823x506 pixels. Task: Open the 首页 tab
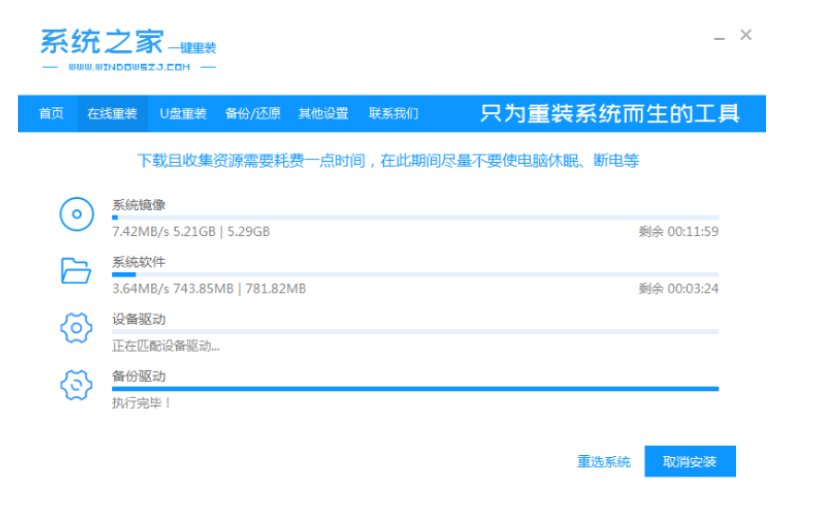click(51, 113)
